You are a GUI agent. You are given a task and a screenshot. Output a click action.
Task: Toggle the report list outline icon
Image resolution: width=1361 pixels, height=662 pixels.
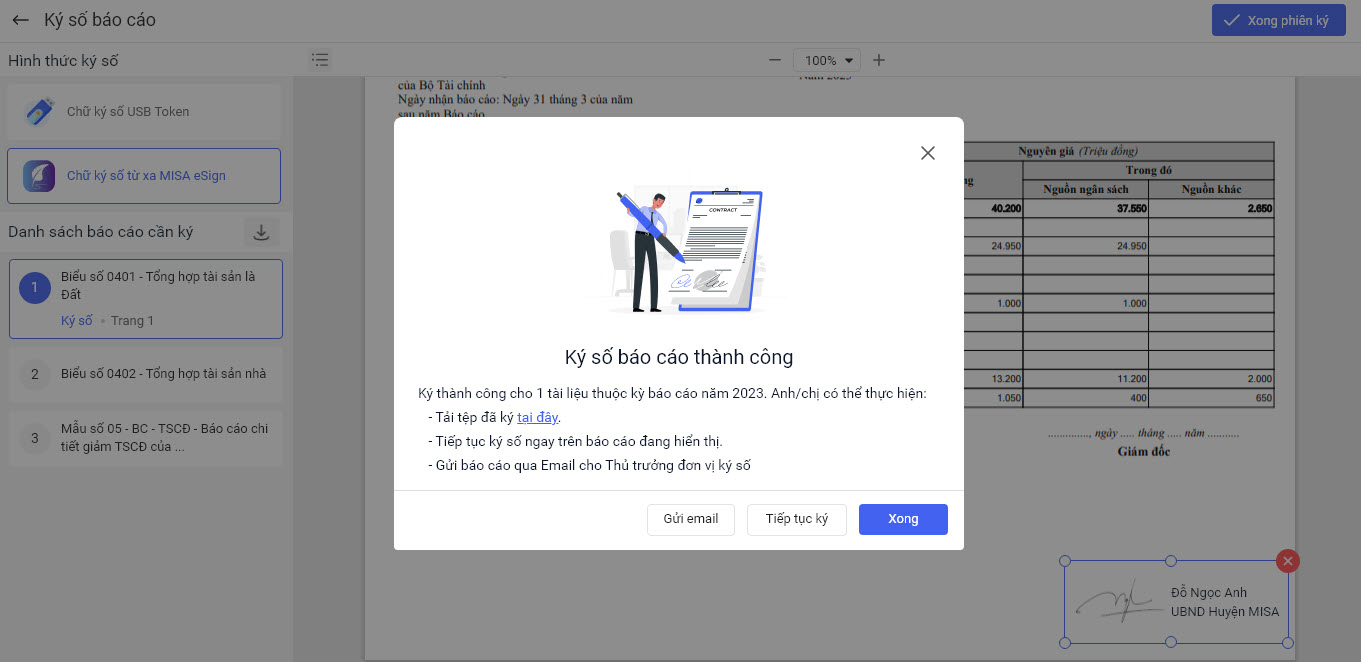320,60
